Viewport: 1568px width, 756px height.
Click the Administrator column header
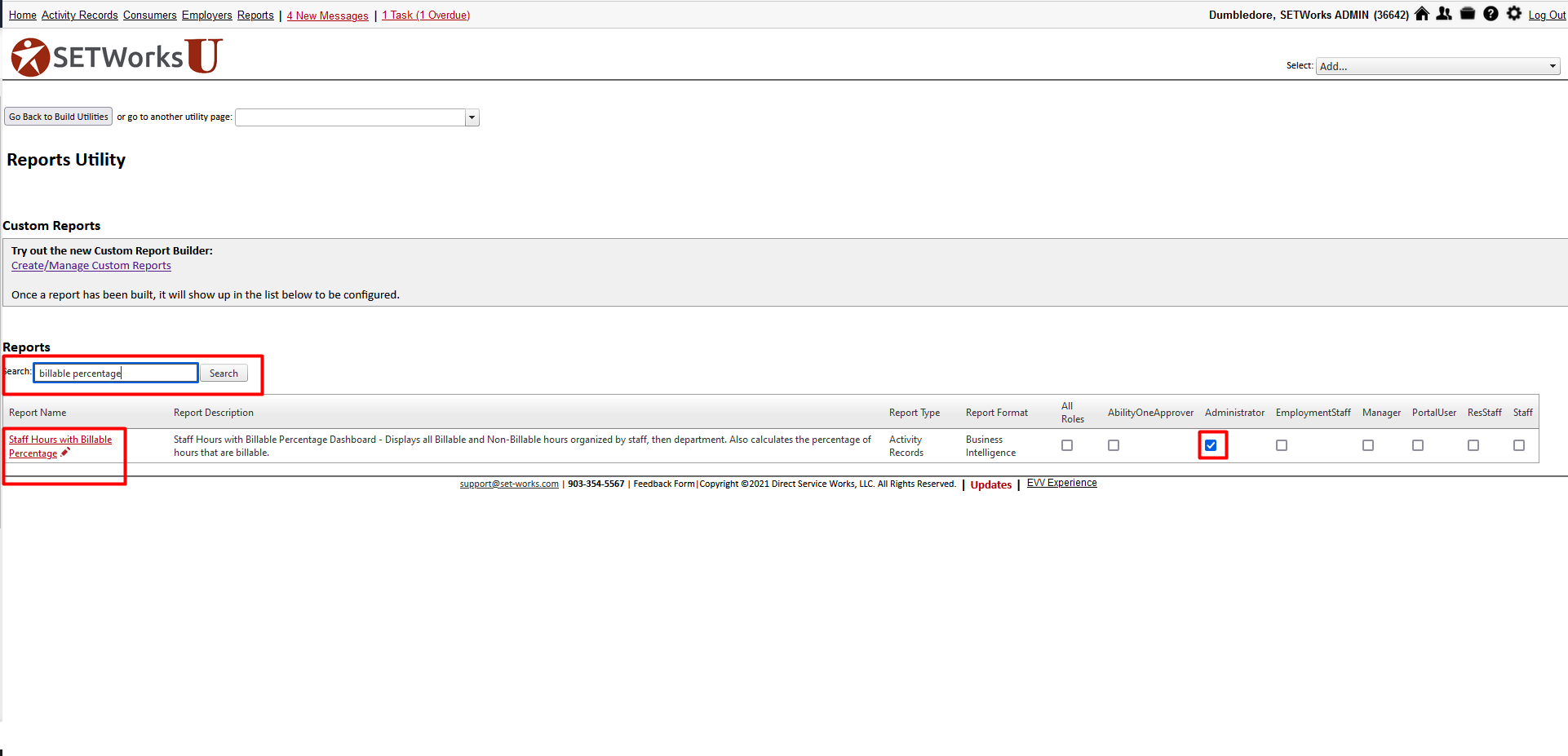pos(1234,413)
